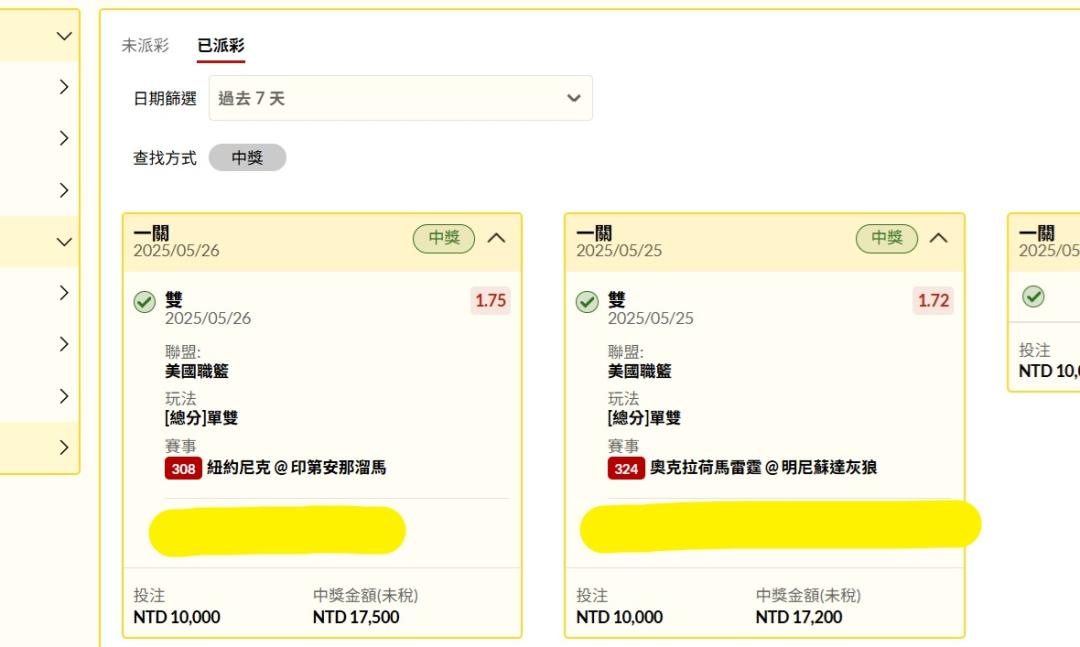Screen dimensions: 1080x647
Task: Click NTD 10,000 stake on the 2025/05/25 card
Action: (620, 617)
